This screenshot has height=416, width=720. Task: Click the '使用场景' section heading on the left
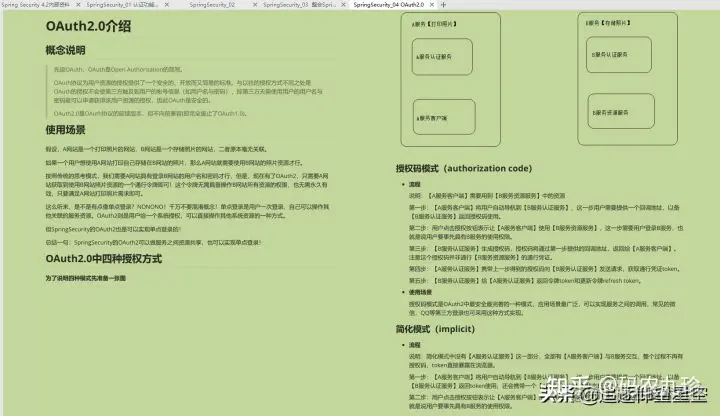click(65, 130)
